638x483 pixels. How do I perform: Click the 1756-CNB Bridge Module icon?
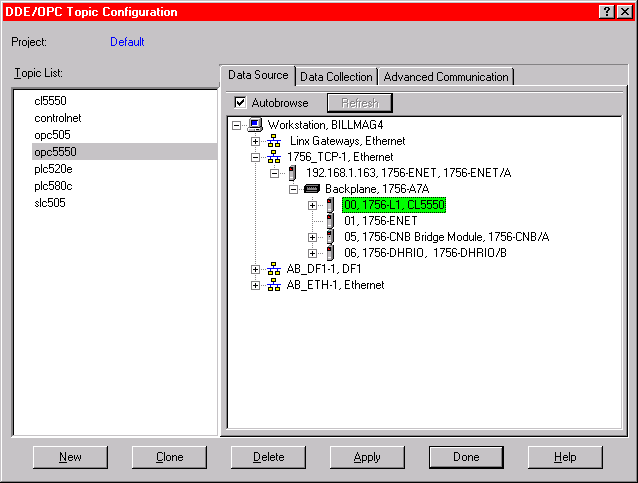click(x=330, y=237)
